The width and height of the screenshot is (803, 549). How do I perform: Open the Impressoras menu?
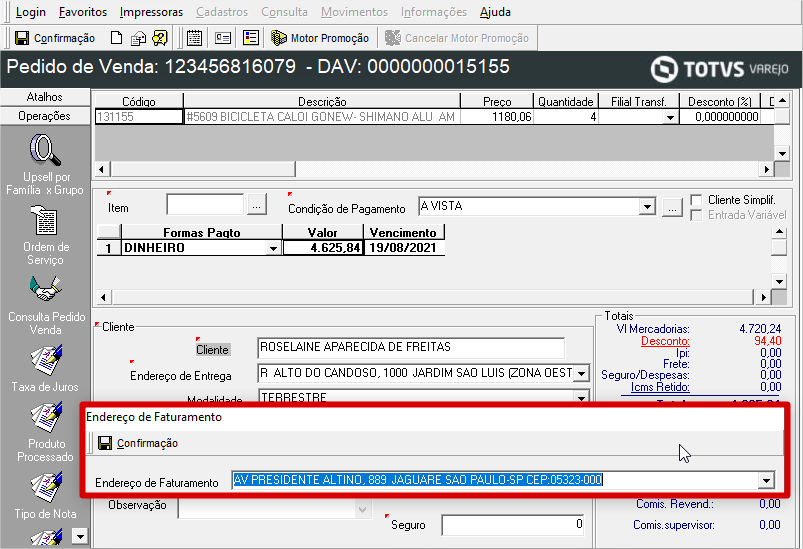[x=151, y=12]
